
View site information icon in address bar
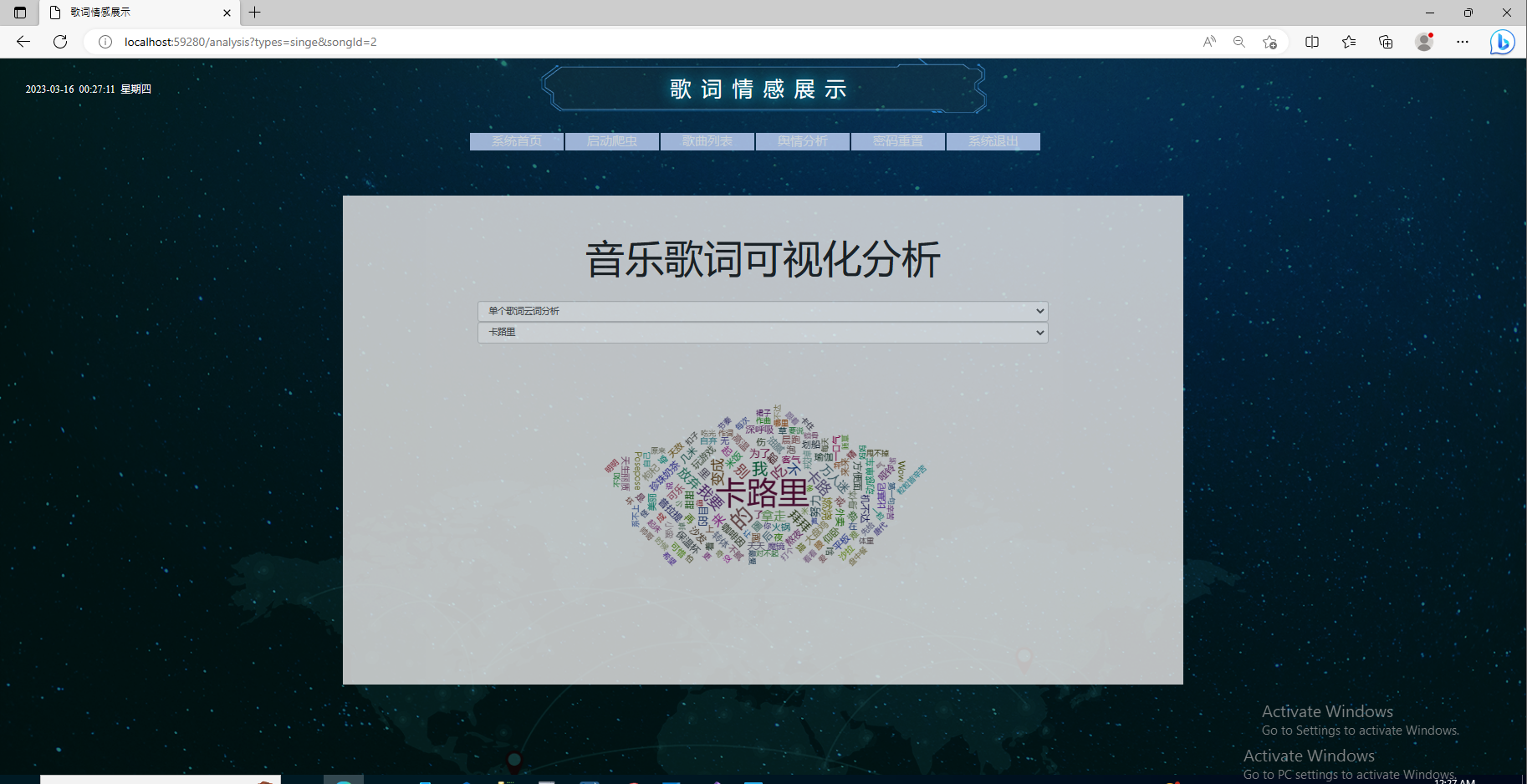point(105,42)
